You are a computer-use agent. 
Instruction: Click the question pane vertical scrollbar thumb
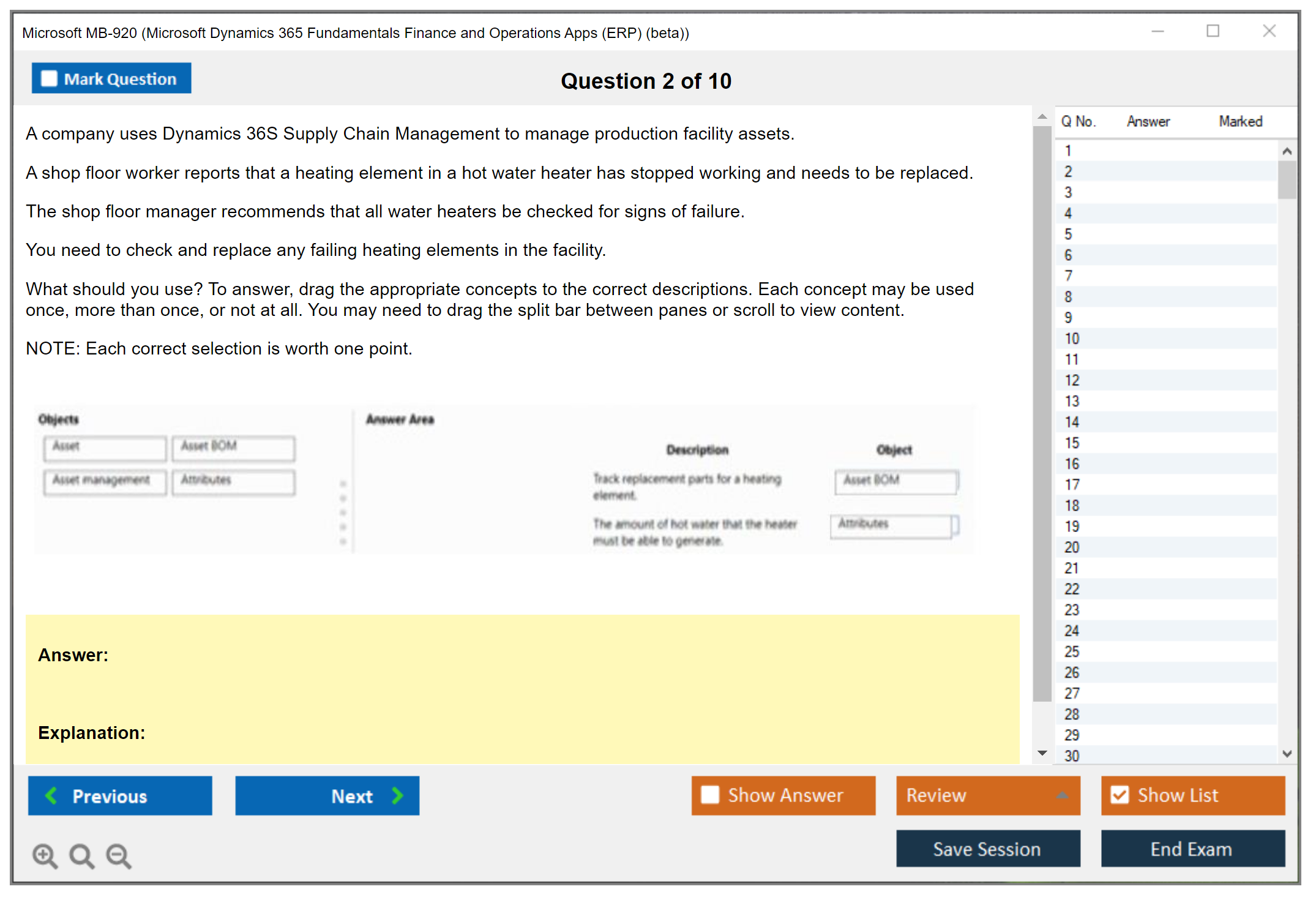pyautogui.click(x=1042, y=413)
